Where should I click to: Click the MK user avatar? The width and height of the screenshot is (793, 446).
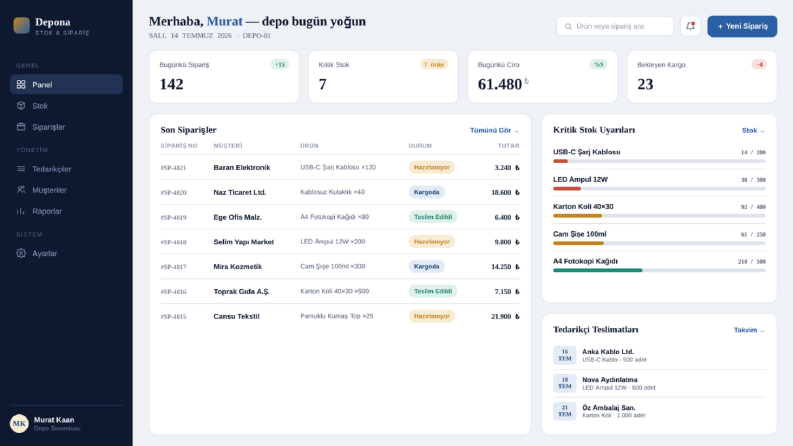click(19, 424)
